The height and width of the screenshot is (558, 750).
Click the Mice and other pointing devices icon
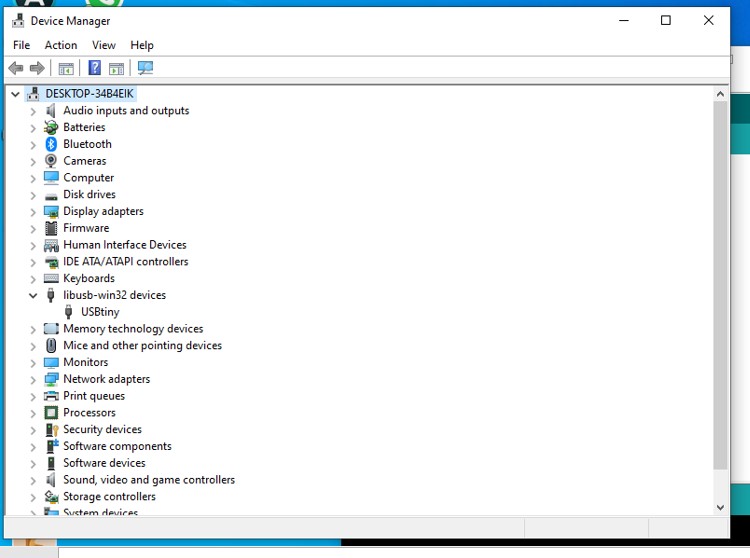coord(51,345)
